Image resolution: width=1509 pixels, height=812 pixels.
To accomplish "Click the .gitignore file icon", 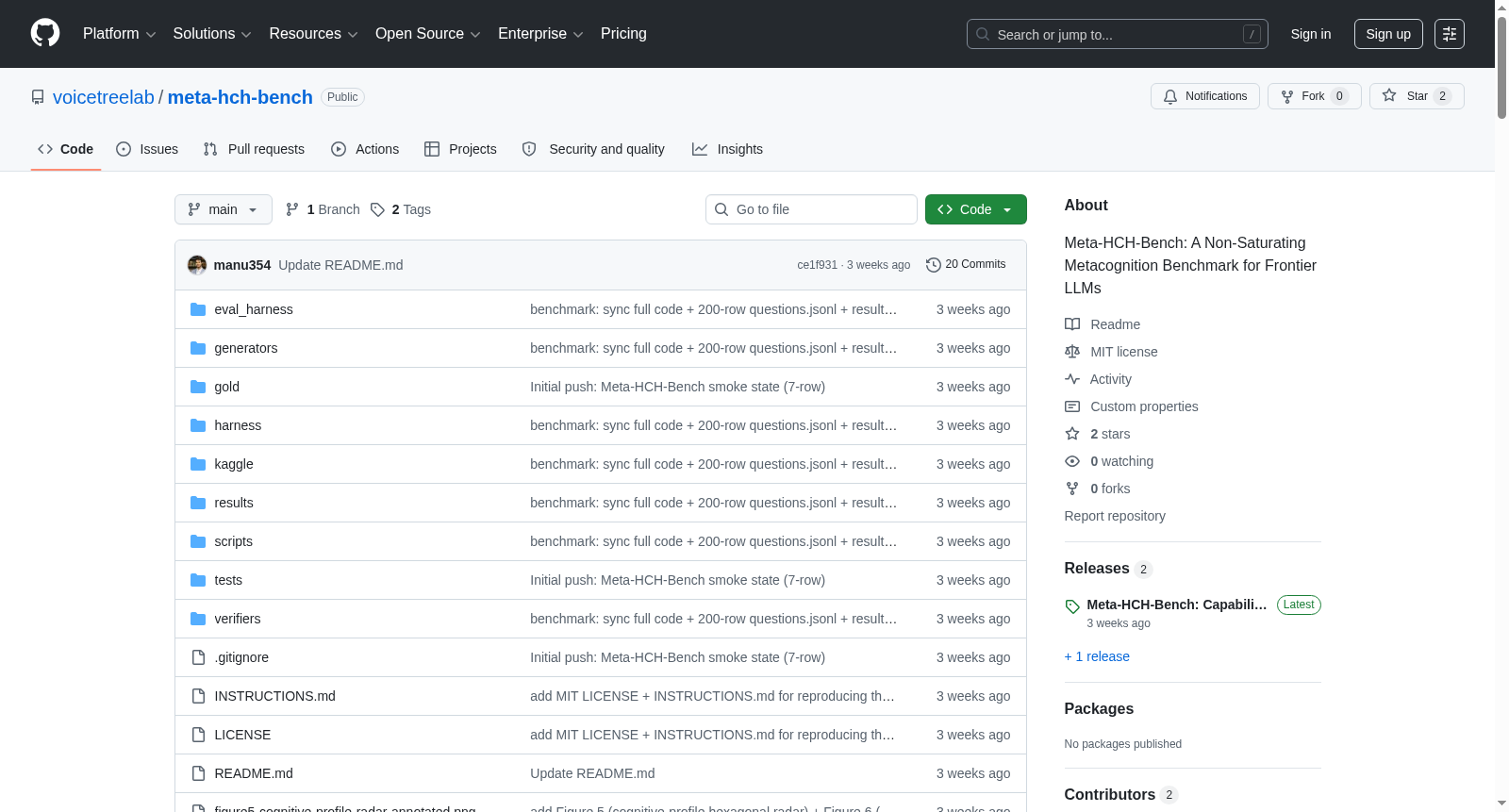I will click(198, 657).
